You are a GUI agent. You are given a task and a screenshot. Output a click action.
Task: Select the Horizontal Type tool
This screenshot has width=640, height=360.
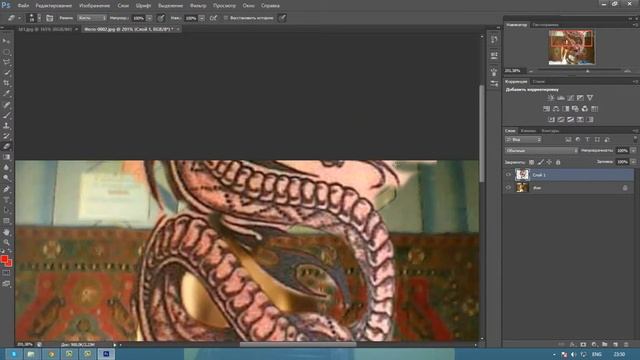6,200
